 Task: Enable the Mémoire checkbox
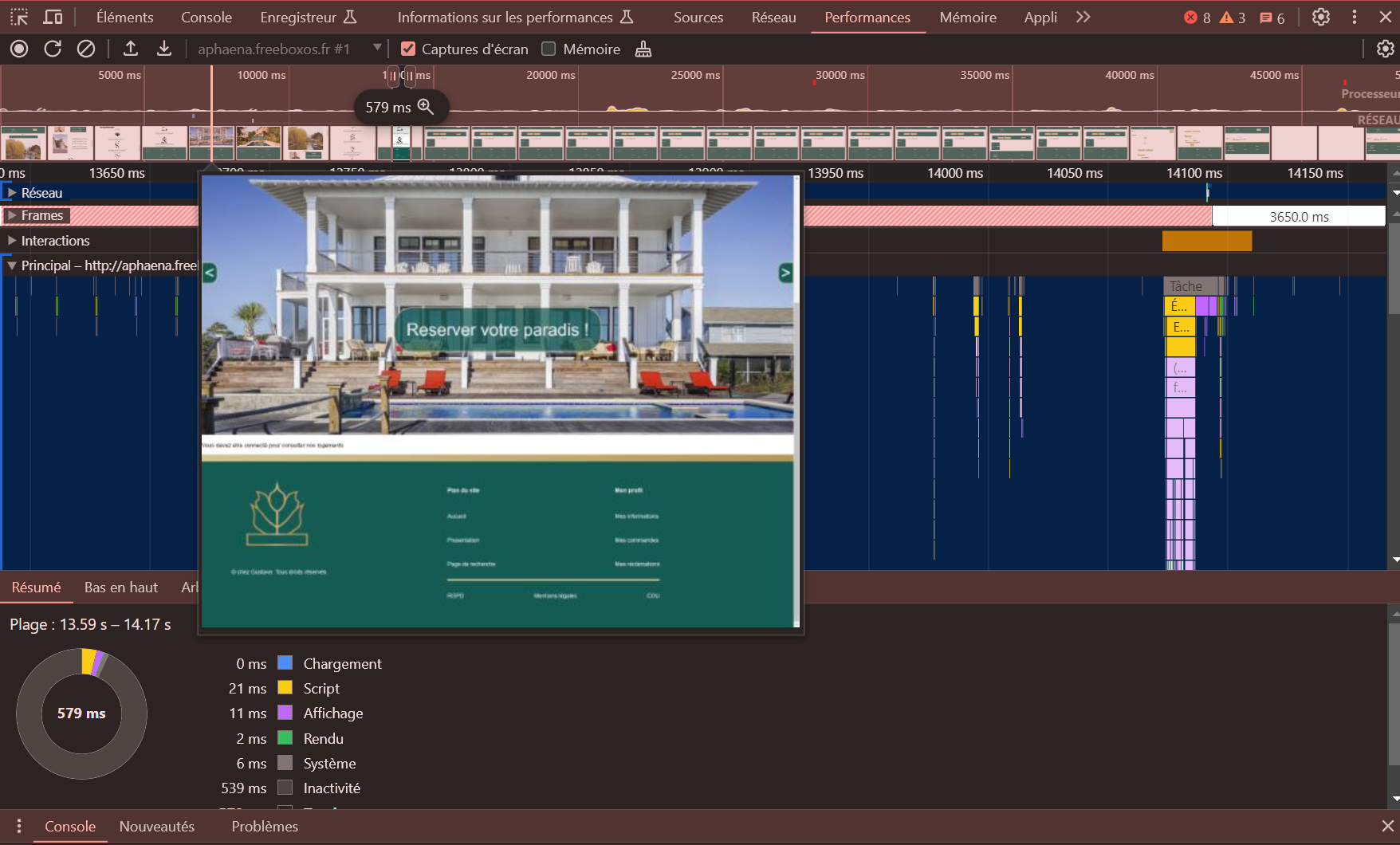549,49
